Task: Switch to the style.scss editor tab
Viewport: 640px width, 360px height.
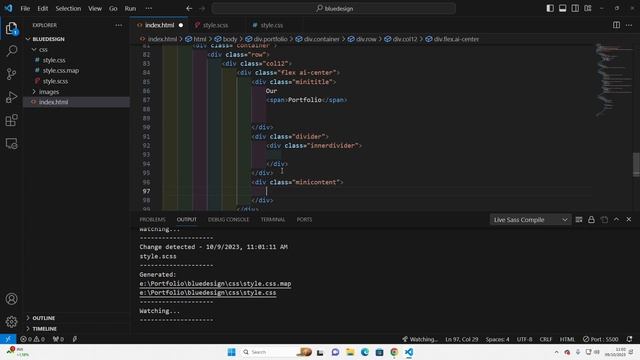Action: coord(215,25)
